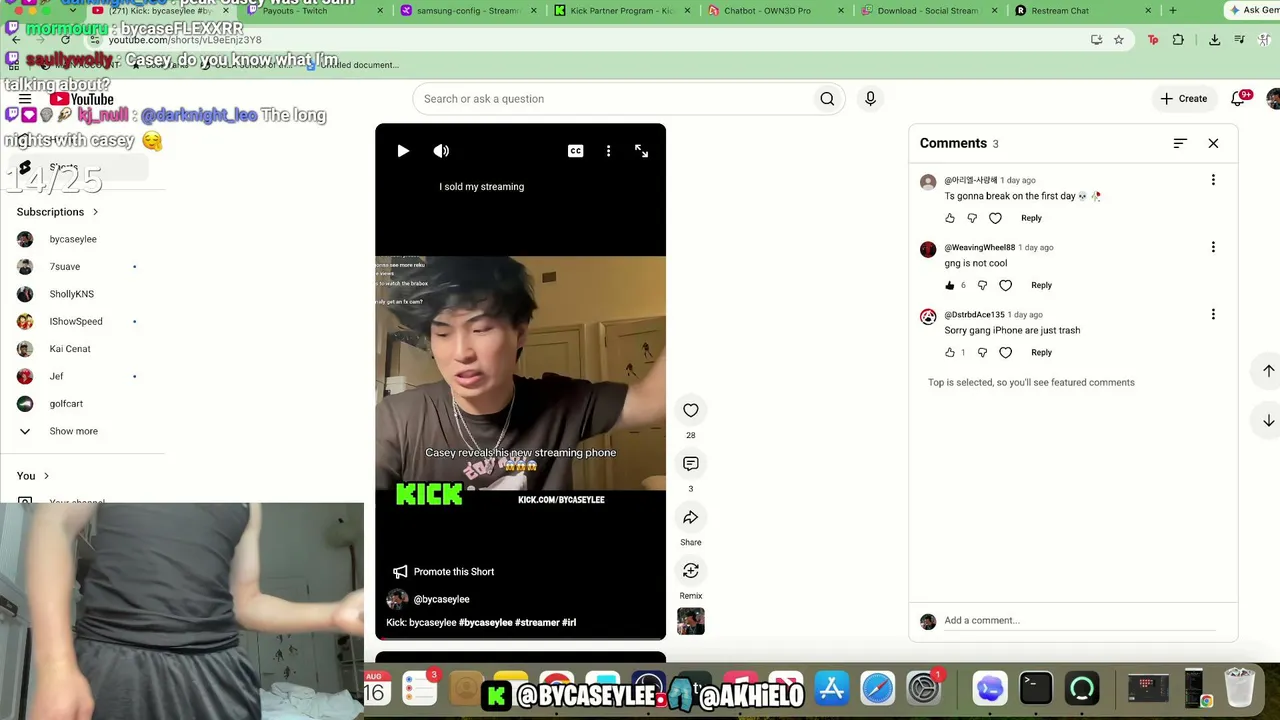Click Promote this Short
This screenshot has width=1280, height=720.
[443, 572]
